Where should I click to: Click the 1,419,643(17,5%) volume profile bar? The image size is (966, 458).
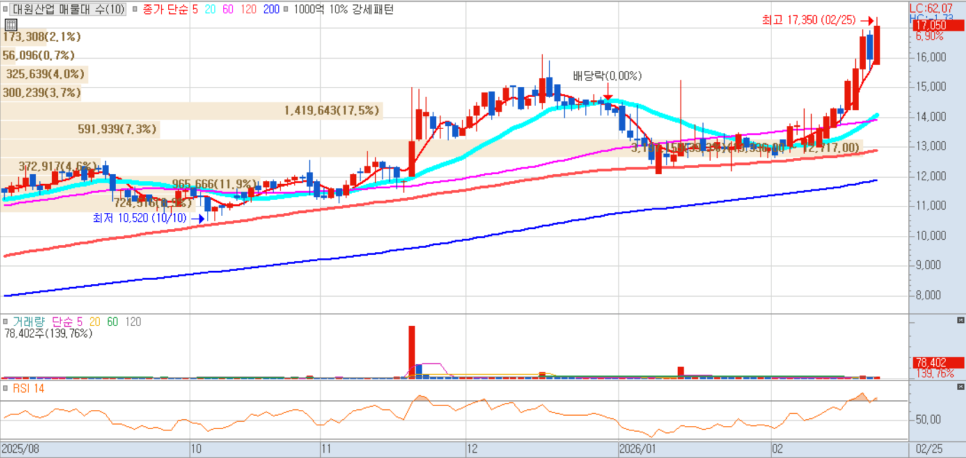tap(191, 111)
